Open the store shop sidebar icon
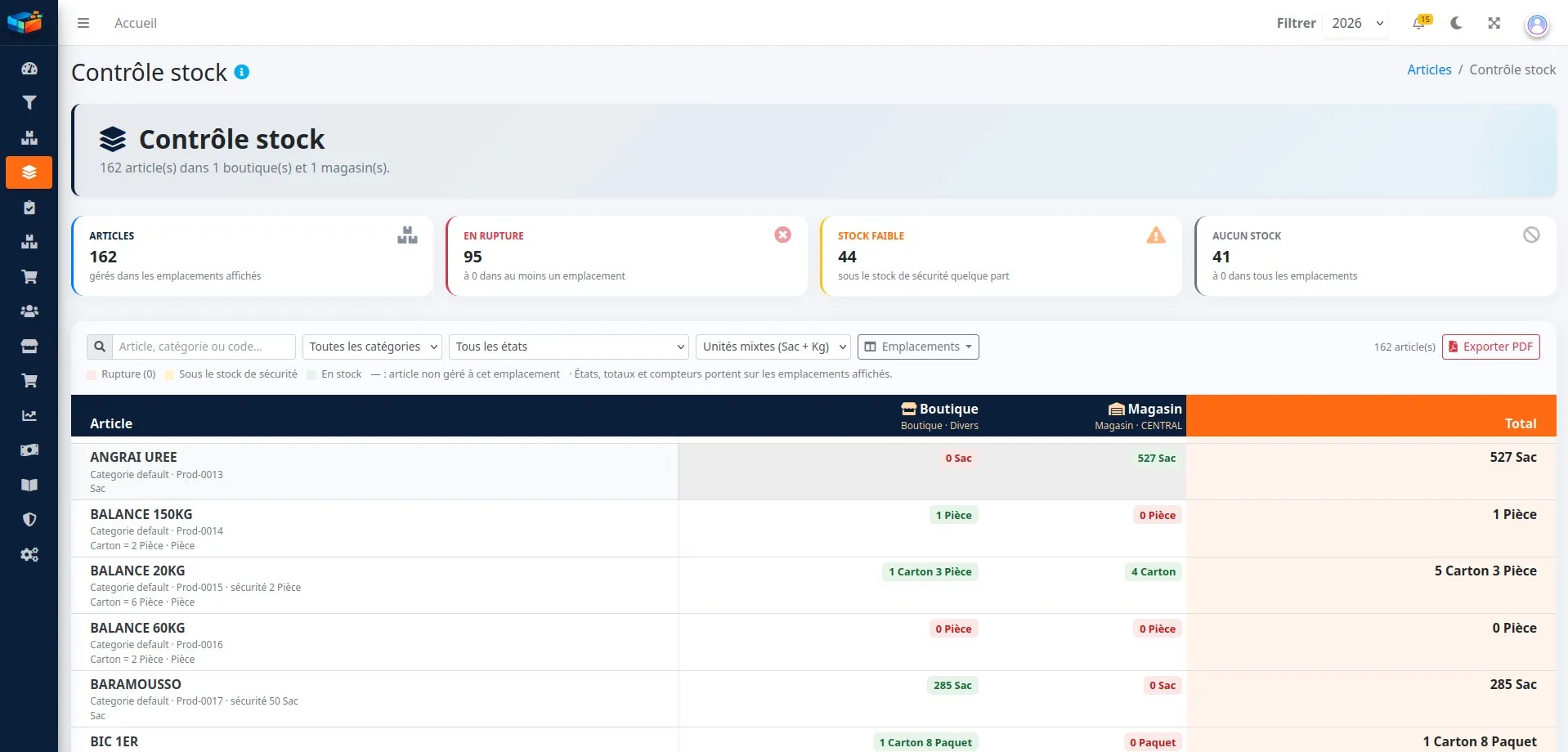The height and width of the screenshot is (752, 1568). coord(29,347)
